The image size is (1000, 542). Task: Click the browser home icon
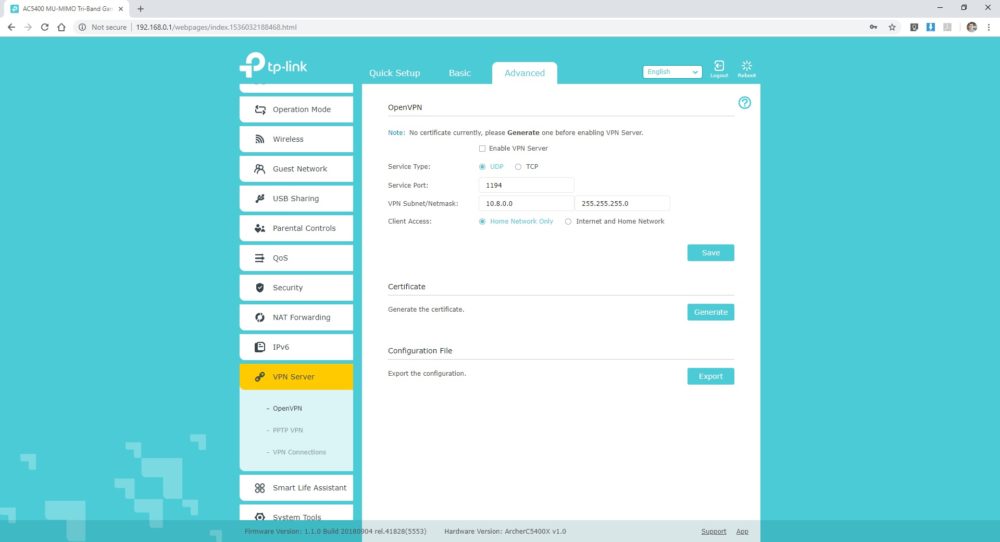[61, 27]
